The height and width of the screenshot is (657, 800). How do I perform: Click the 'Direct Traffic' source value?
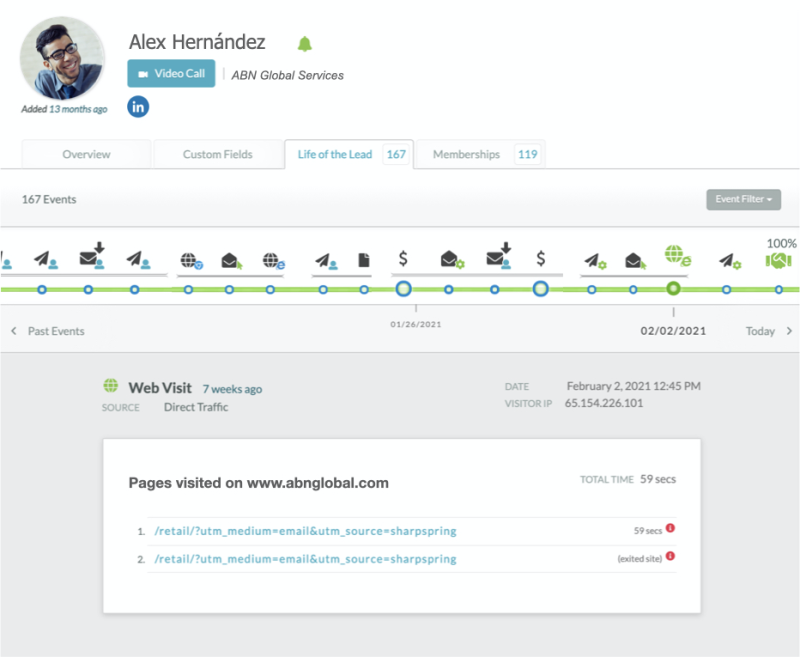[x=196, y=407]
